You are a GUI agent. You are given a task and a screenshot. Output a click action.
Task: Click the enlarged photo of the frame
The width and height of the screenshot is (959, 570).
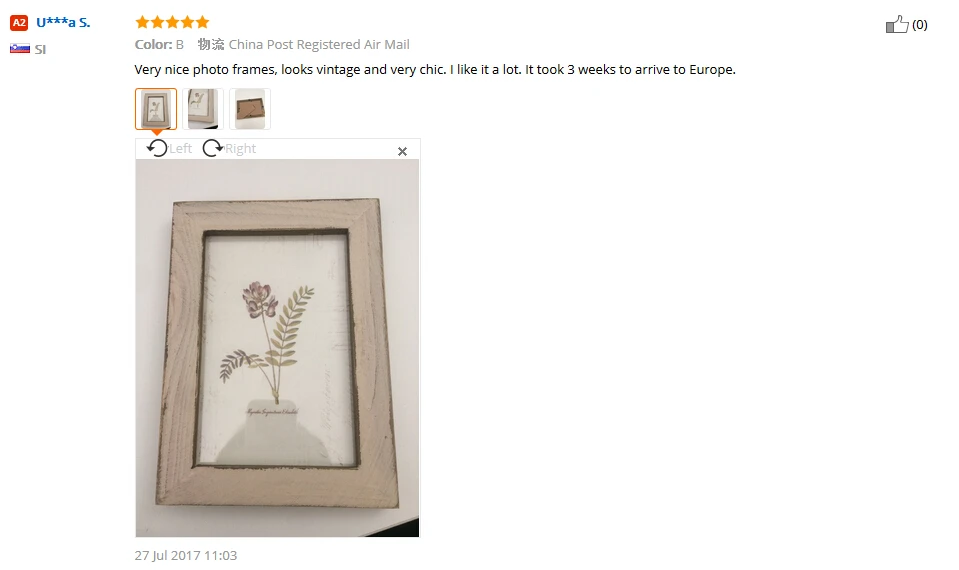277,348
